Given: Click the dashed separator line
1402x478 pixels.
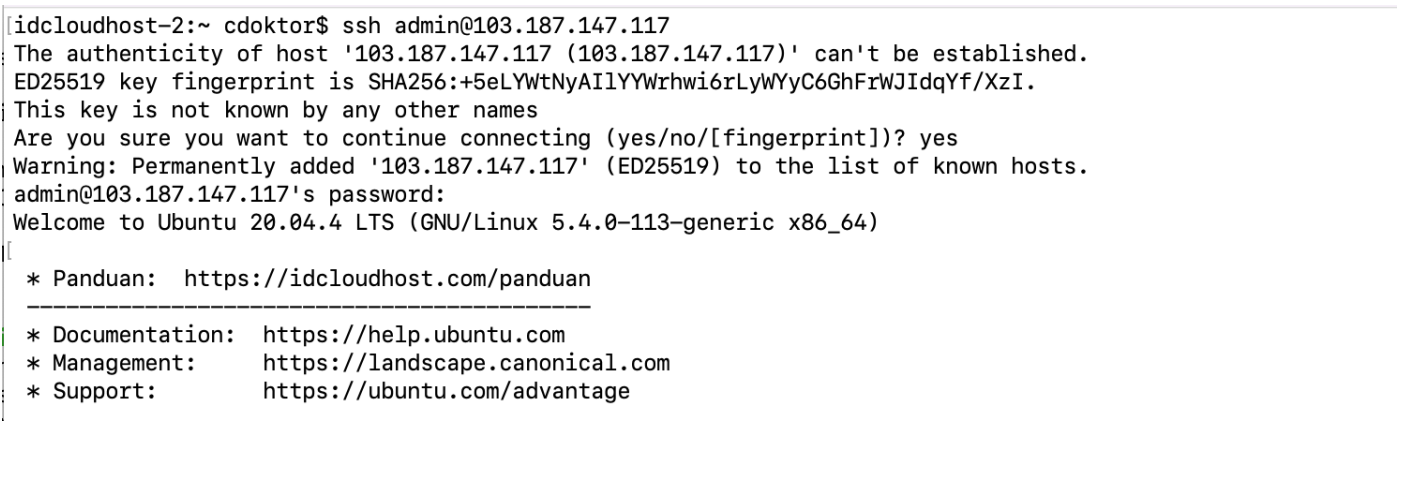Looking at the screenshot, I should (x=308, y=304).
